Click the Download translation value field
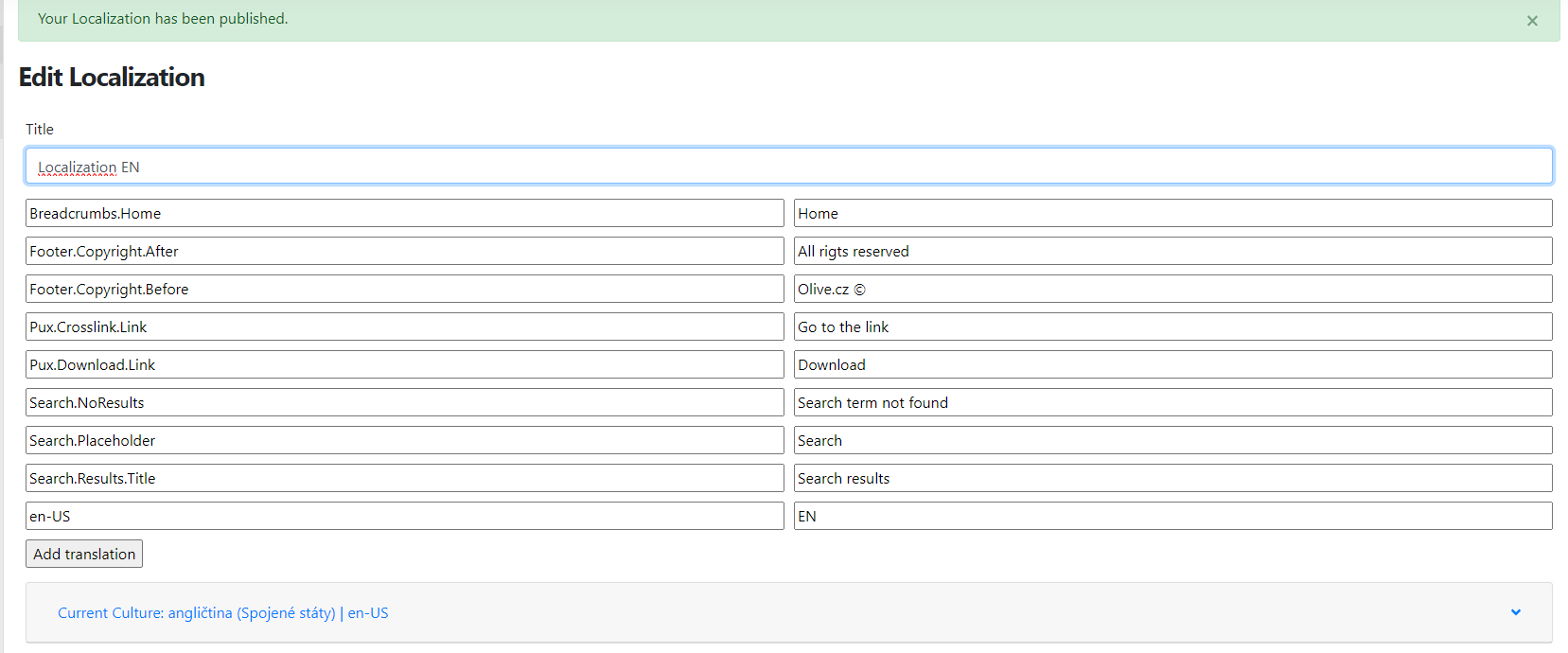This screenshot has width=1568, height=653. [1172, 365]
